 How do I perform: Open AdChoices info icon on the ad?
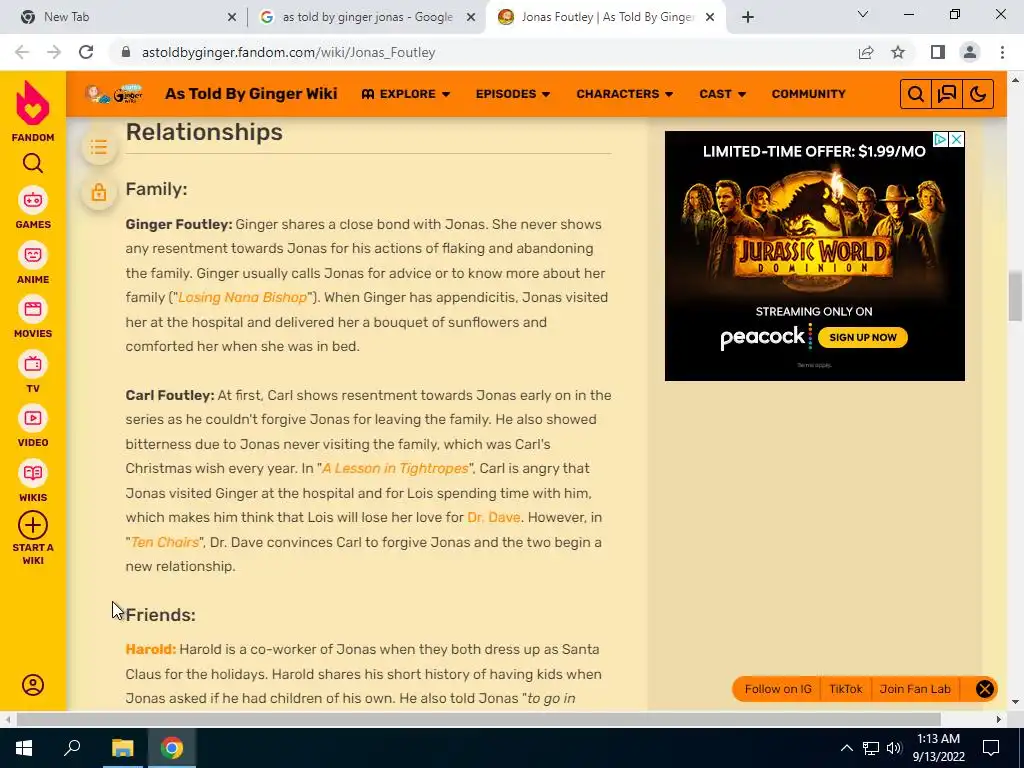pyautogui.click(x=940, y=139)
